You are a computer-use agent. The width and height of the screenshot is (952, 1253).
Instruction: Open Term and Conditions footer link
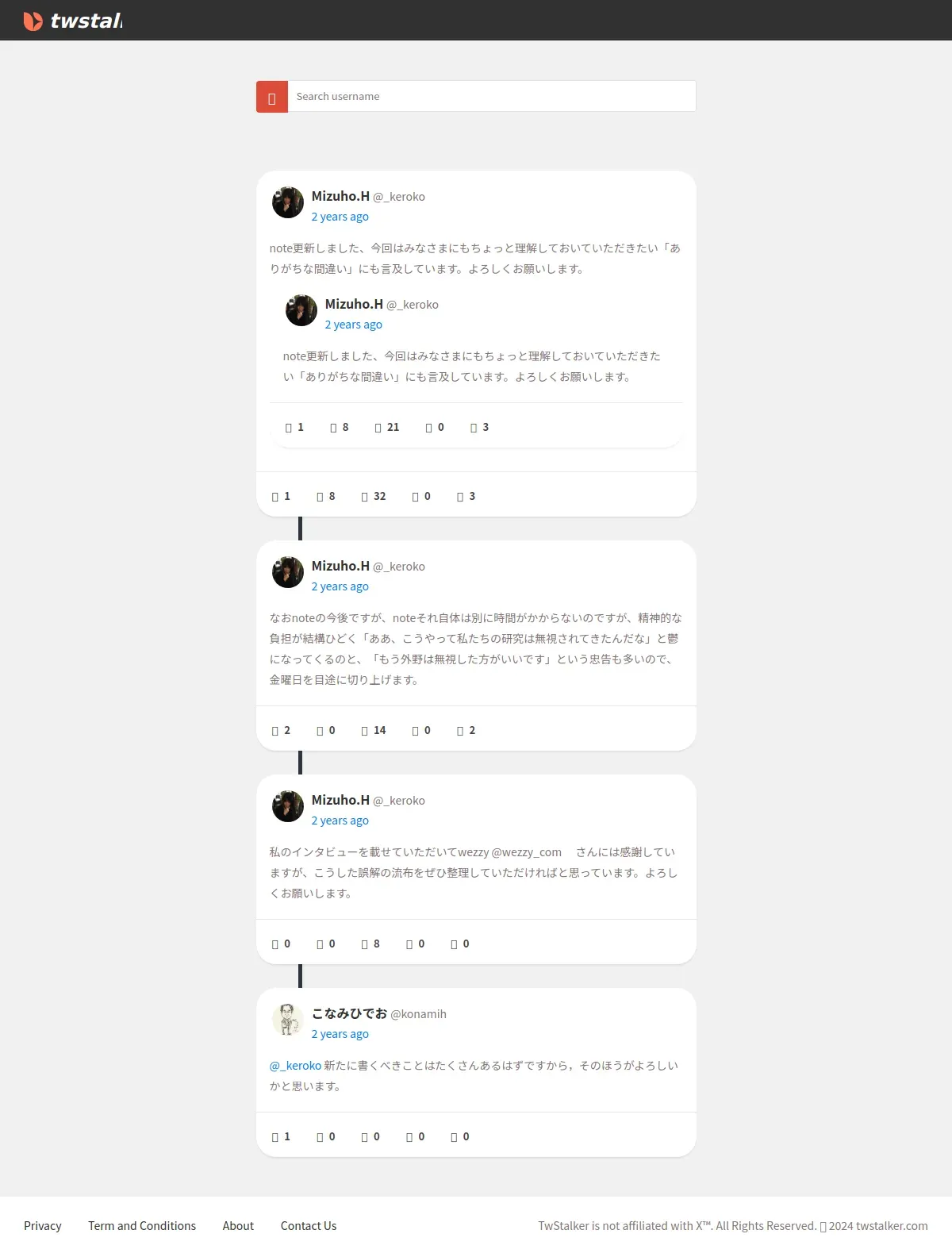(x=142, y=1226)
